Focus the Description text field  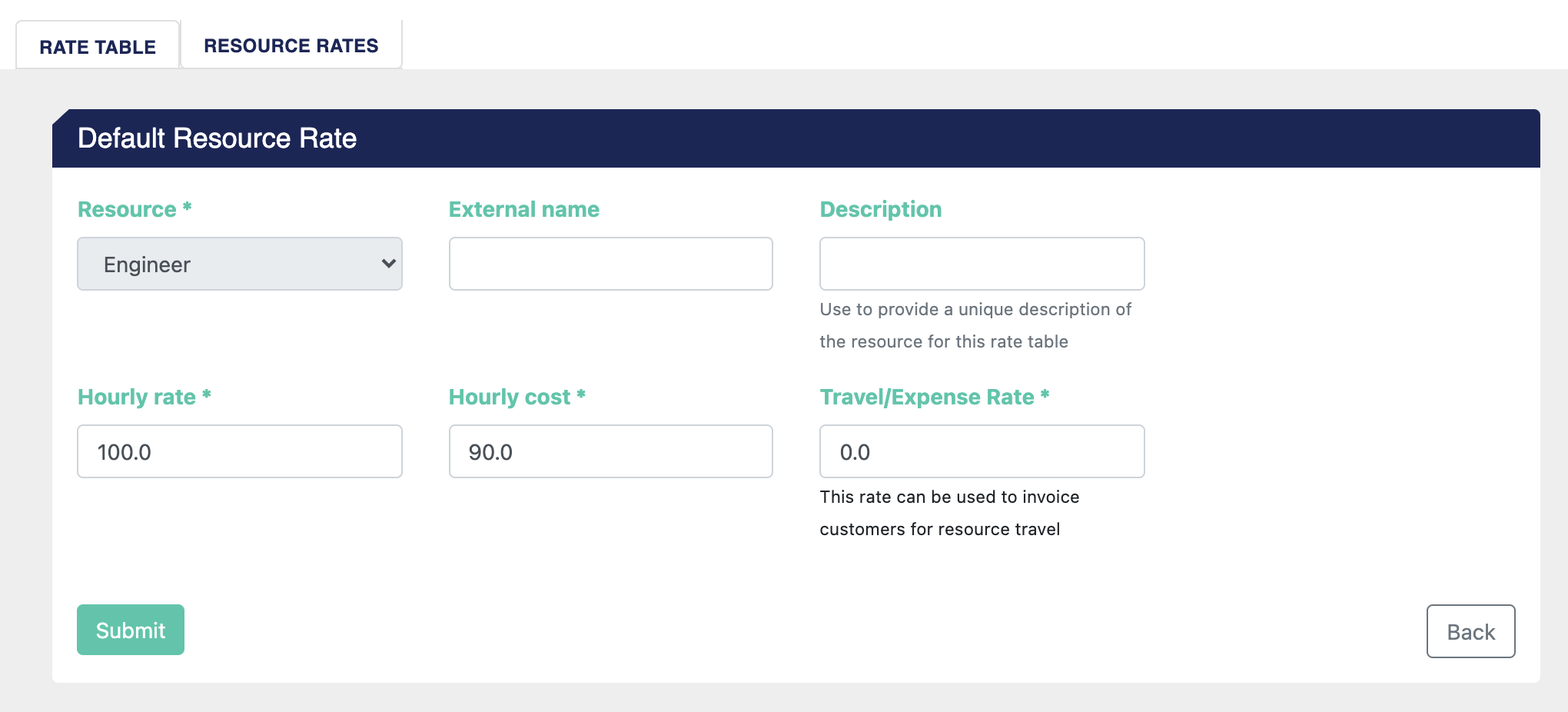click(x=982, y=264)
